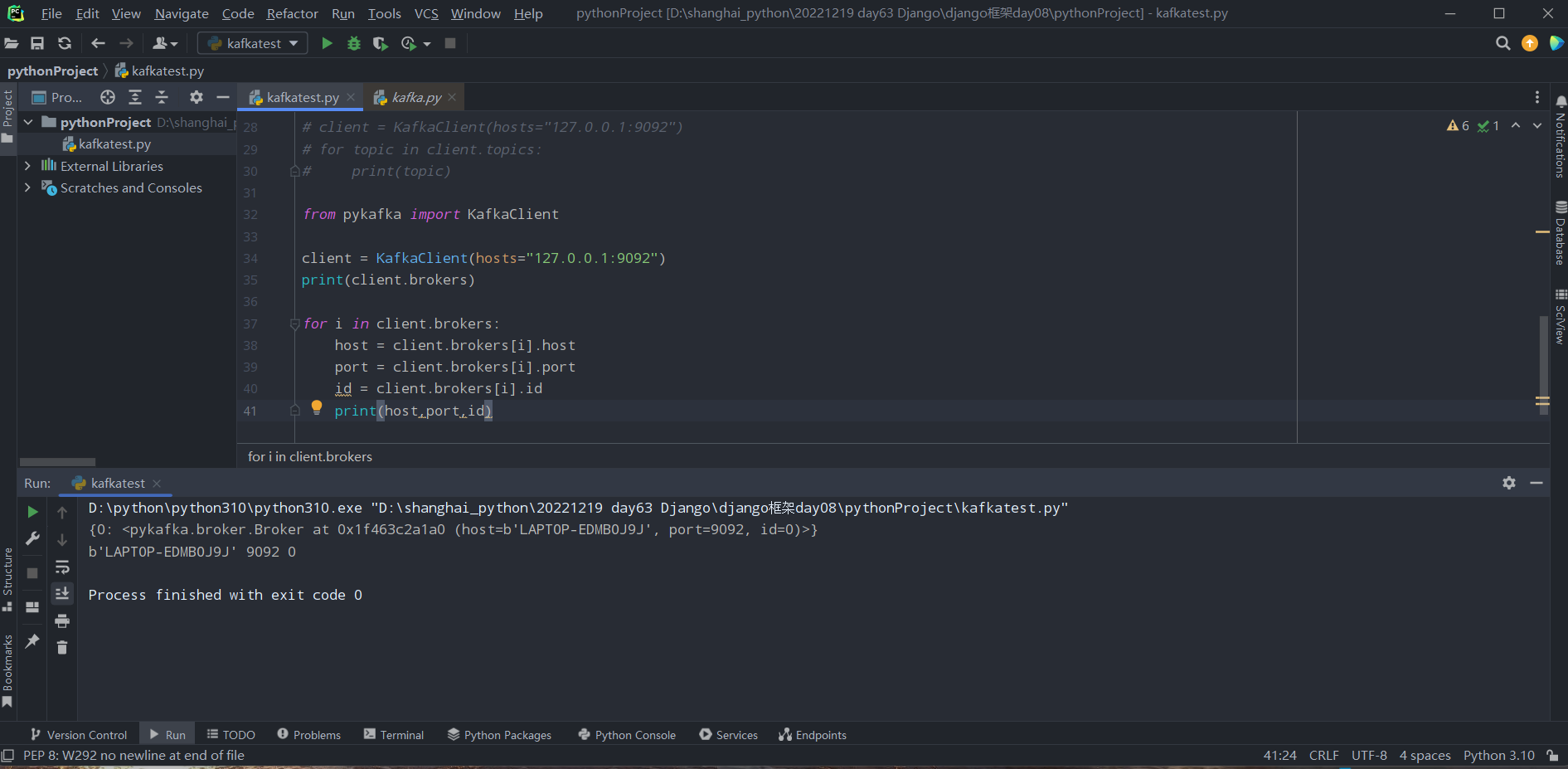Open run configuration wrench icon
Screen dimensions: 1568x769
pos(32,539)
